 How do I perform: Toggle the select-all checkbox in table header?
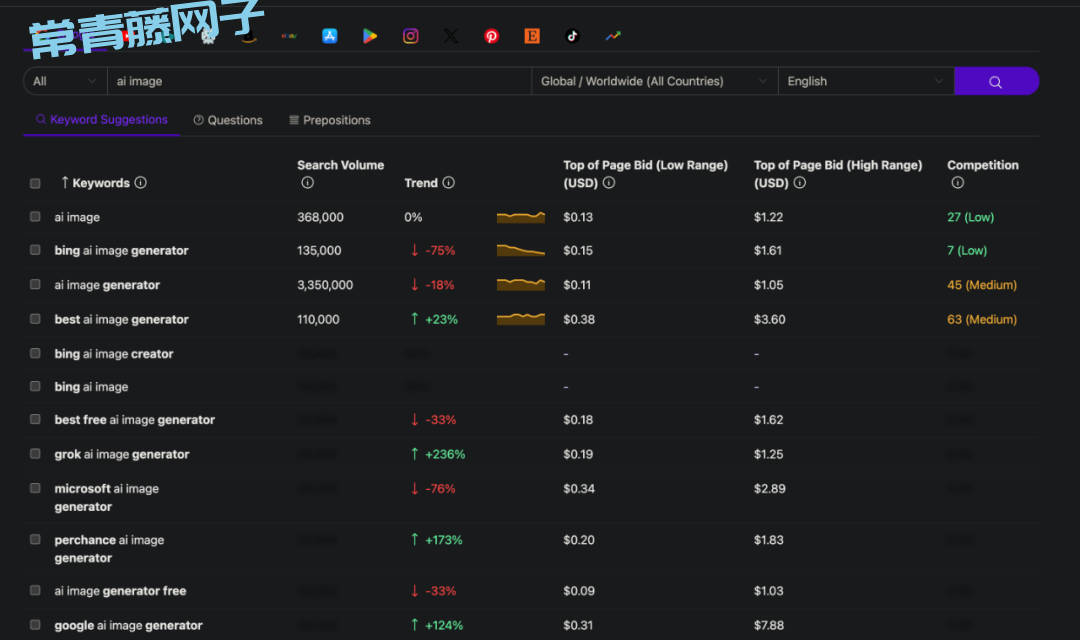pos(35,183)
